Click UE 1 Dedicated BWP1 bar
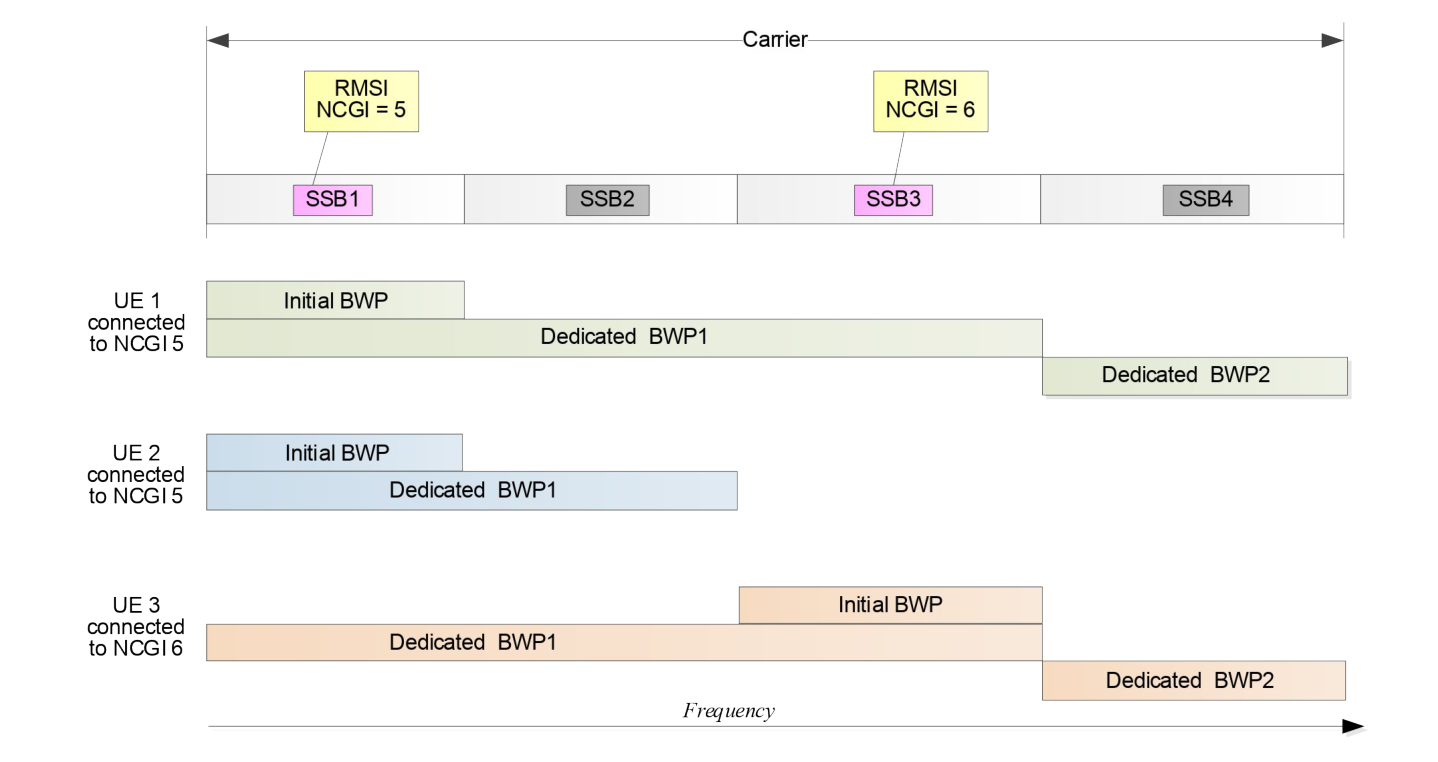 pyautogui.click(x=624, y=338)
